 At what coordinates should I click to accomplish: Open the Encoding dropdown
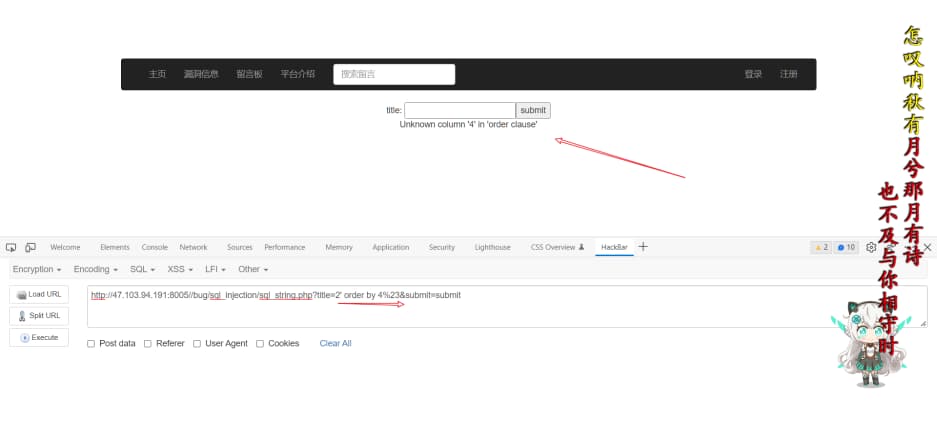click(x=96, y=270)
